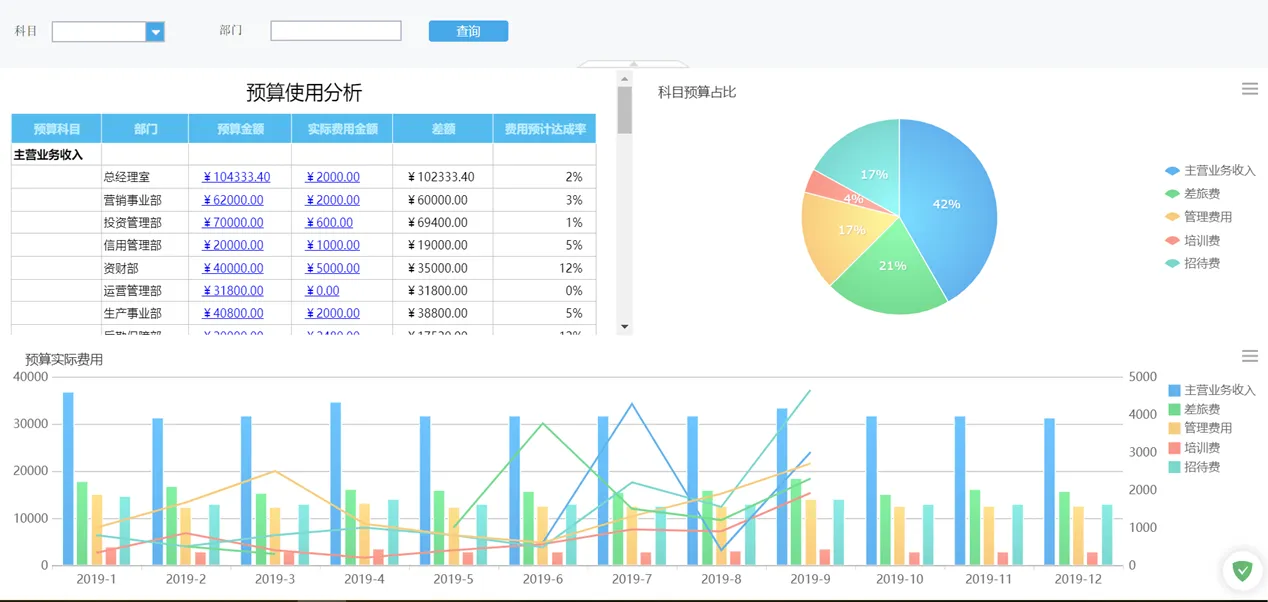Viewport: 1268px width, 602px height.
Task: Open the menu icon for 科目预算占比 chart
Action: [1249, 89]
